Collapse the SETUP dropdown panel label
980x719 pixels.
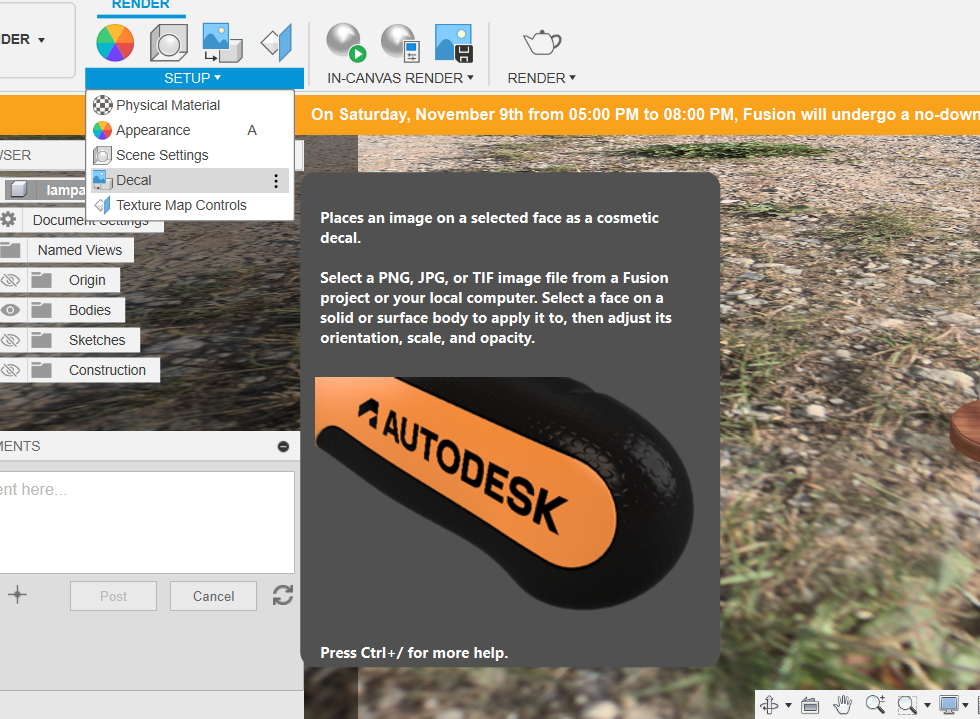tap(192, 78)
